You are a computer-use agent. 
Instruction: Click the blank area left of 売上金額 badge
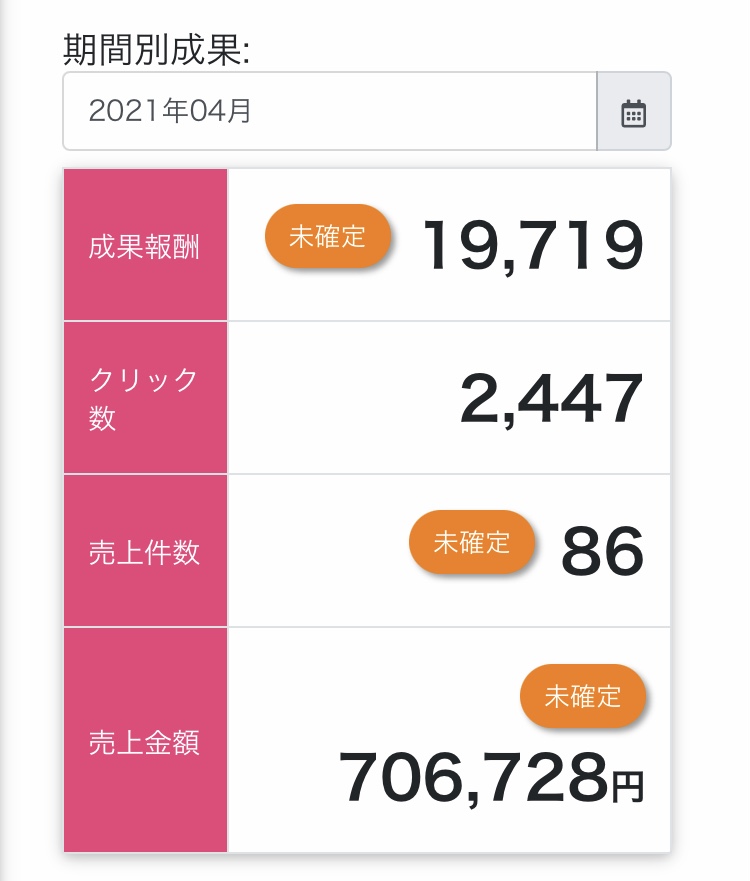374,696
